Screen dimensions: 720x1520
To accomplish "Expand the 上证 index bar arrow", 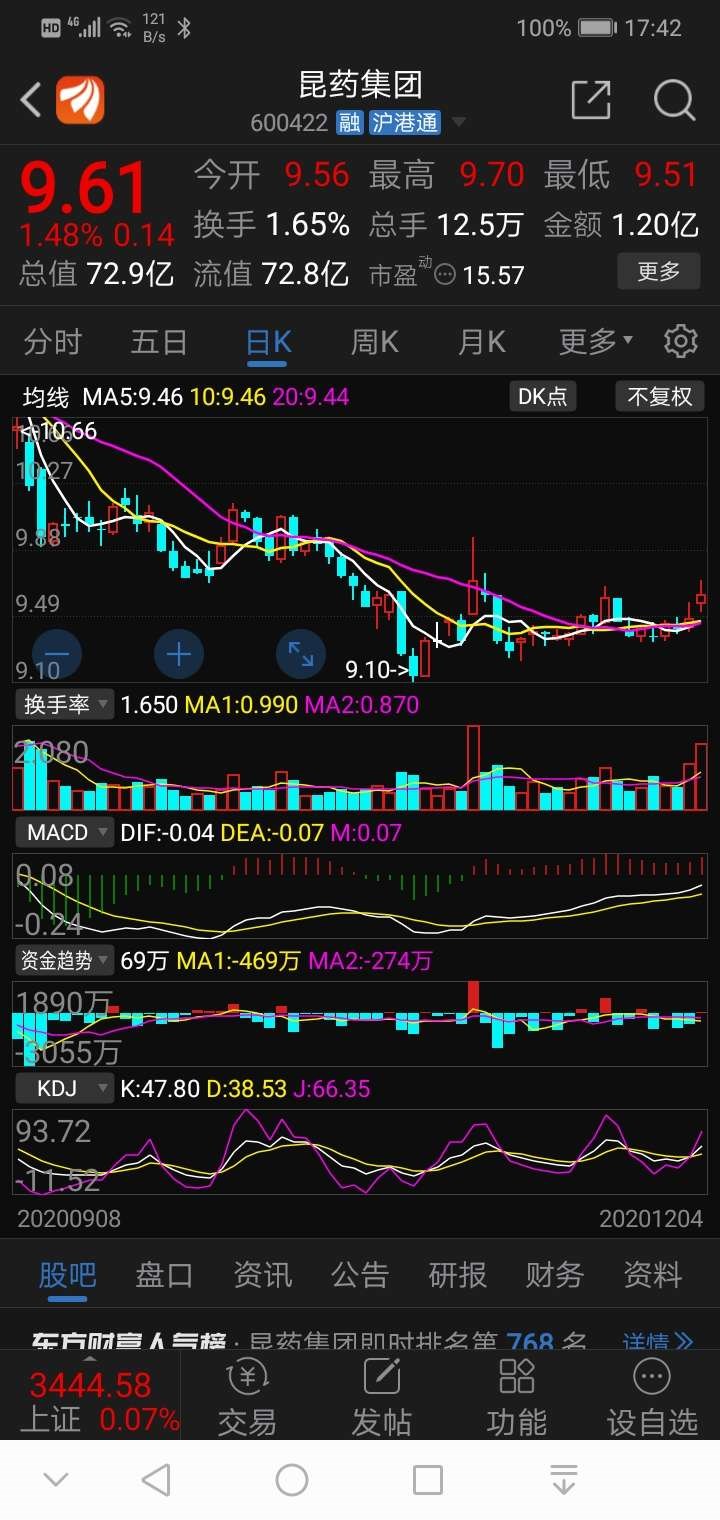I will pos(90,1358).
